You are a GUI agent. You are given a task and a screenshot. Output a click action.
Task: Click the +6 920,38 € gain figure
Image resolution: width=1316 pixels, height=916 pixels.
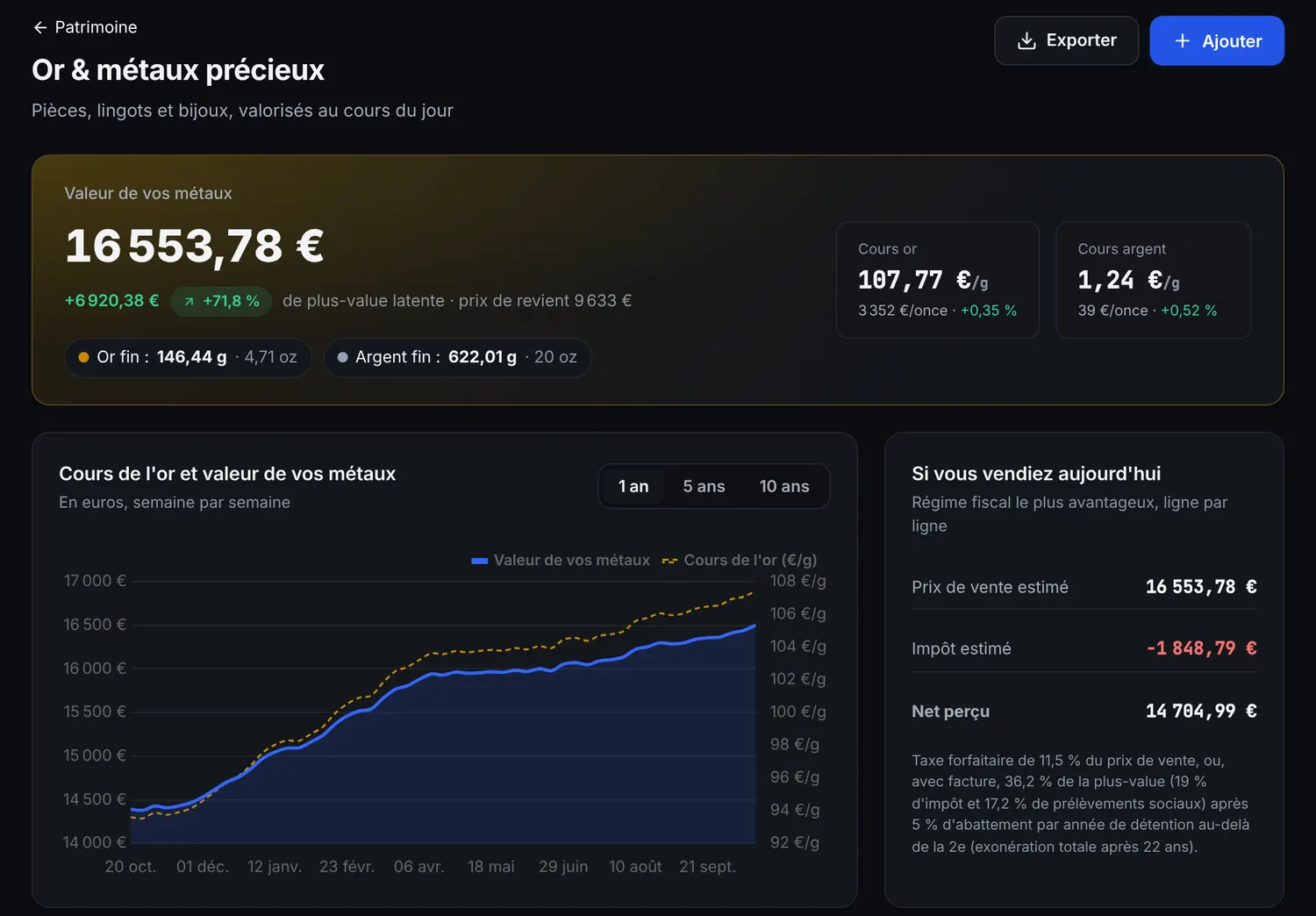[x=111, y=301]
